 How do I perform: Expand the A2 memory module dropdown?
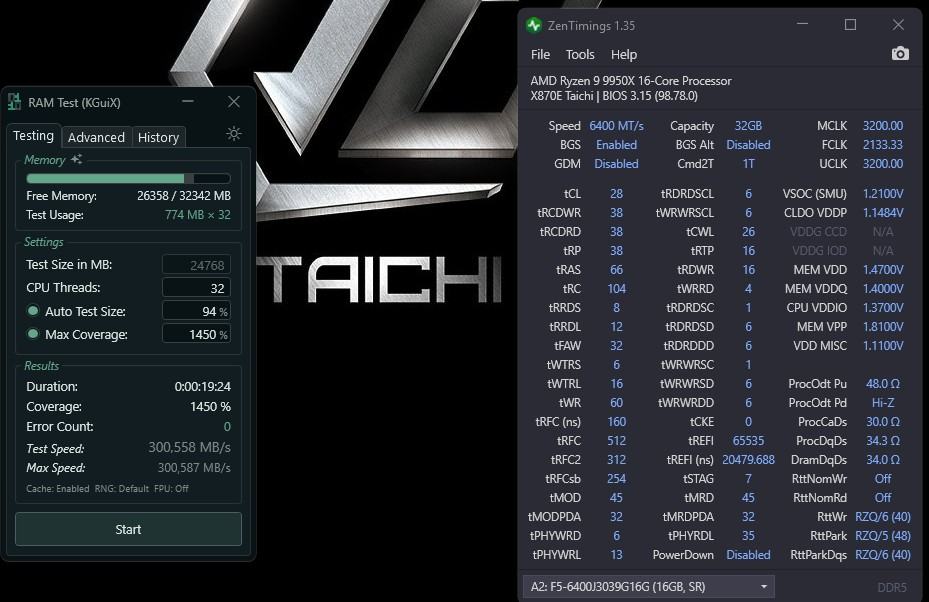[x=648, y=587]
